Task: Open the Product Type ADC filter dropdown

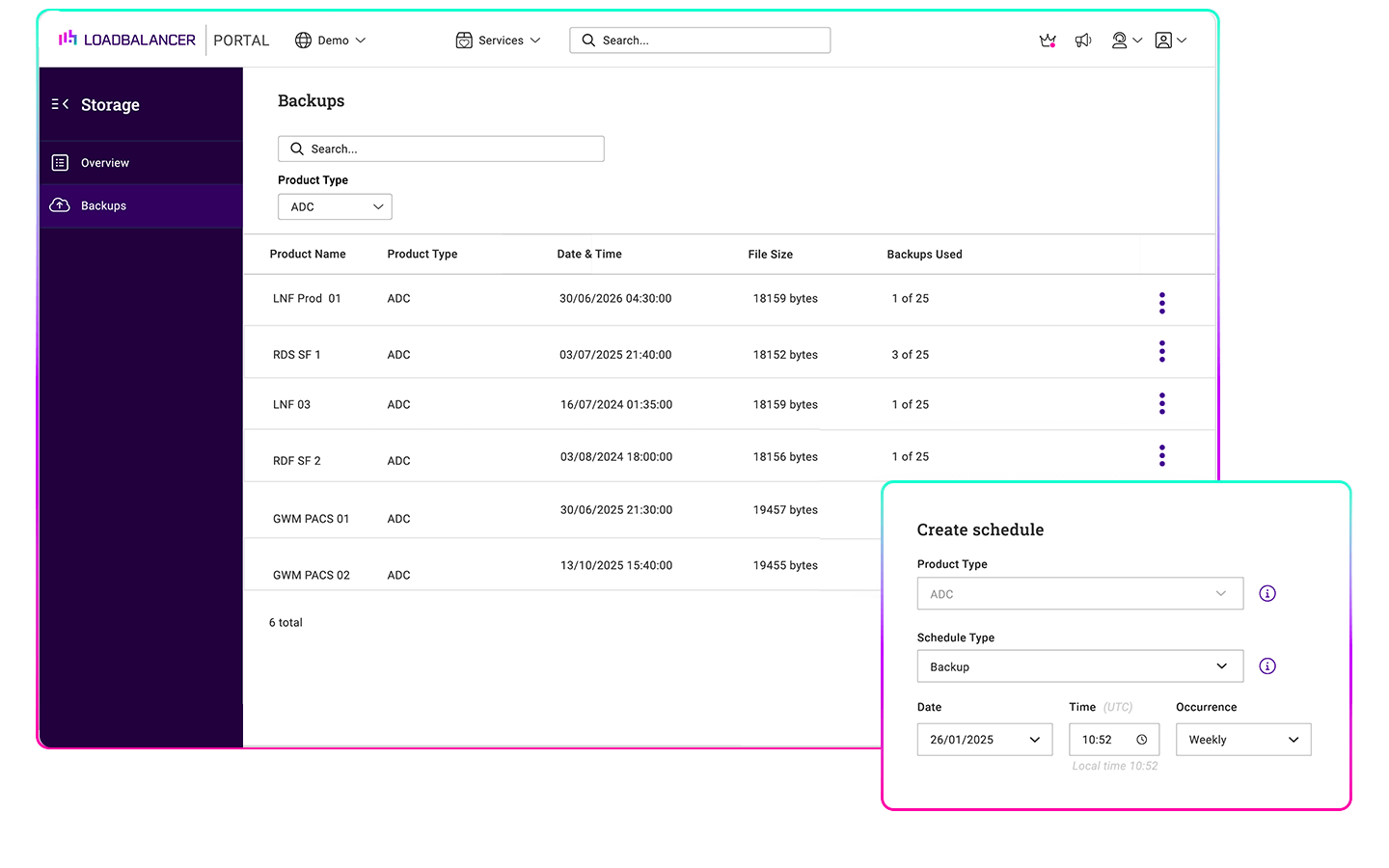Action: pyautogui.click(x=335, y=206)
